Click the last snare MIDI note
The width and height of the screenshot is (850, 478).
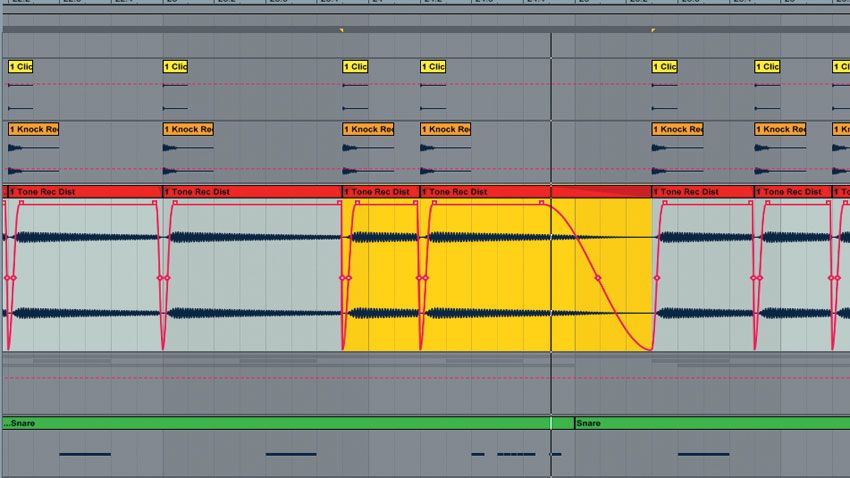pyautogui.click(x=704, y=454)
